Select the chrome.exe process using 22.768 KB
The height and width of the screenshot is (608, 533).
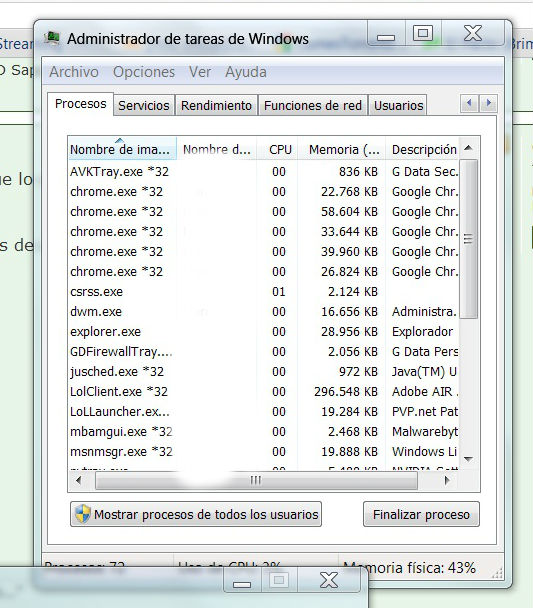click(x=263, y=192)
